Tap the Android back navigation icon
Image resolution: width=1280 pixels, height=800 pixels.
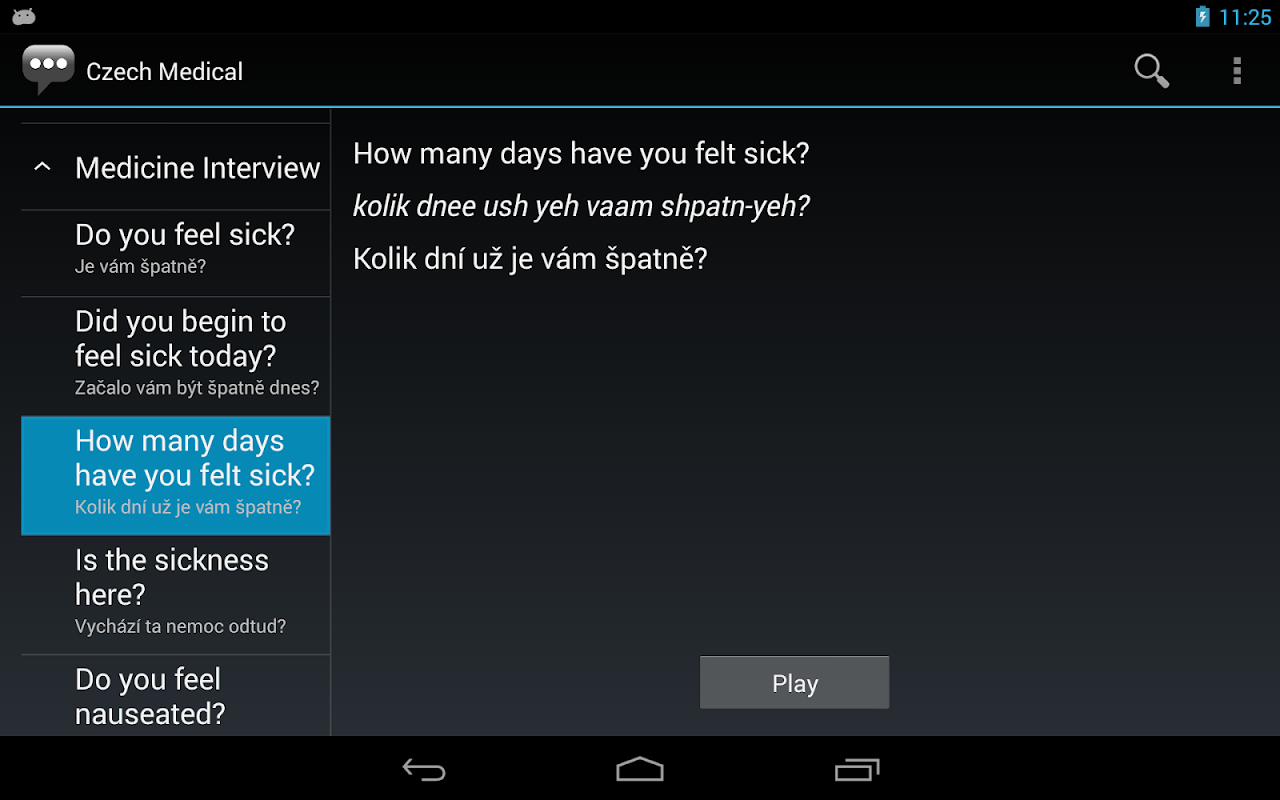(x=424, y=769)
